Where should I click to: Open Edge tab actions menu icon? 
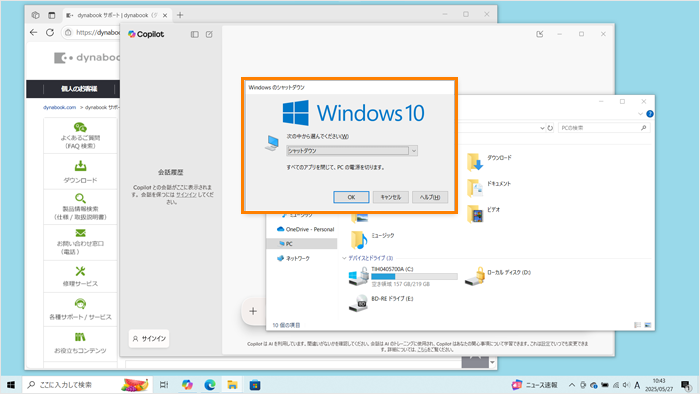tap(52, 15)
